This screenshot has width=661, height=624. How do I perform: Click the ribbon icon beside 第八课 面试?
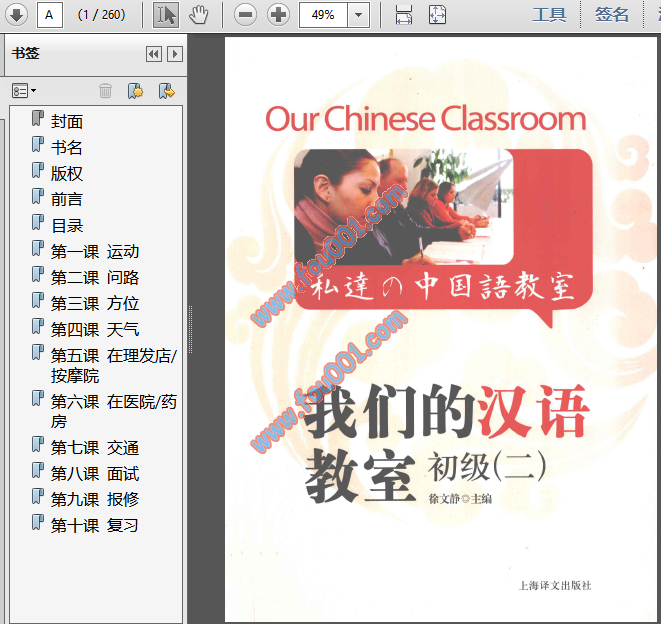38,471
